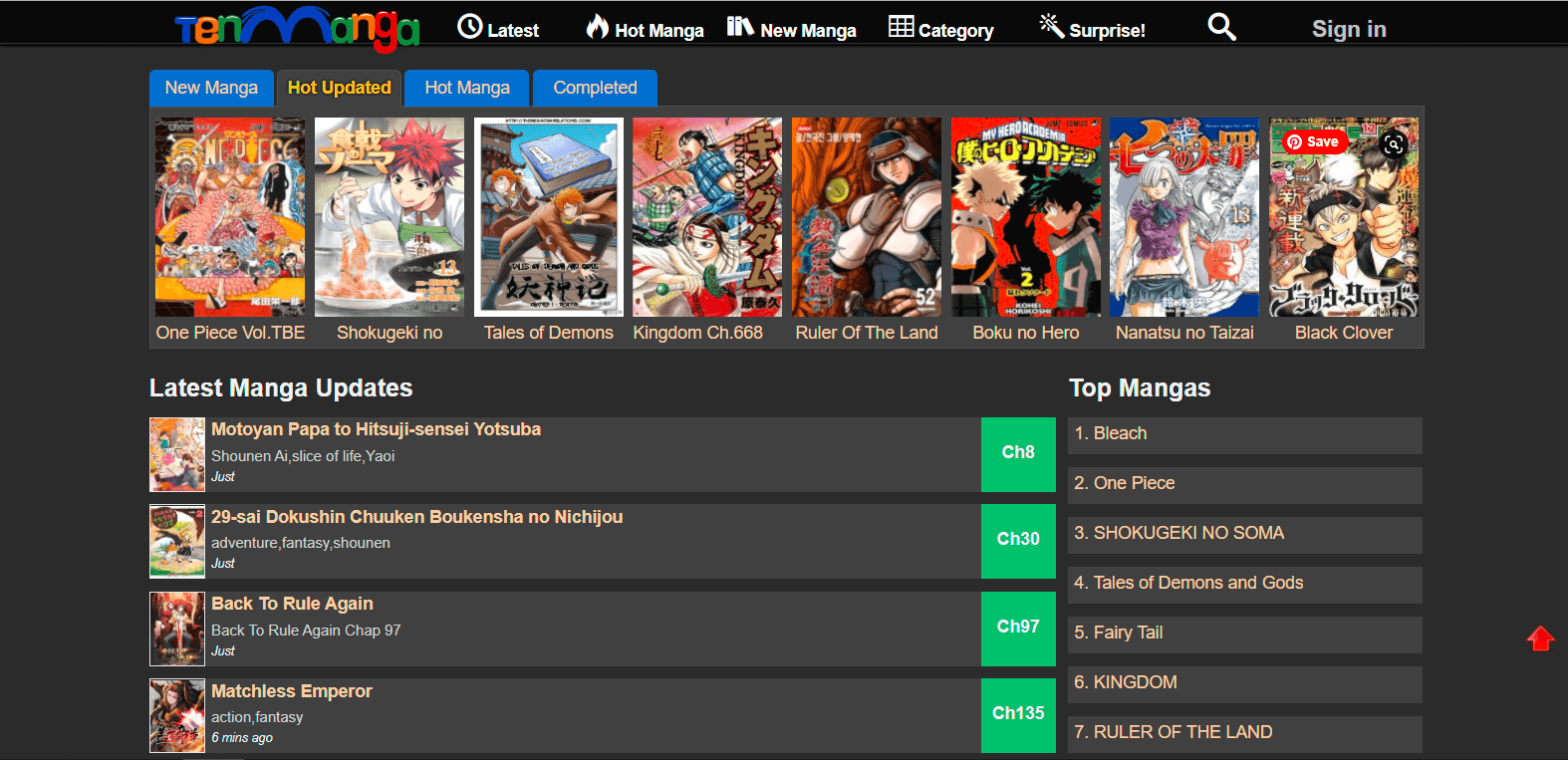This screenshot has height=760, width=1568.
Task: Click Matchless Emperor small thumbnail
Action: [177, 715]
